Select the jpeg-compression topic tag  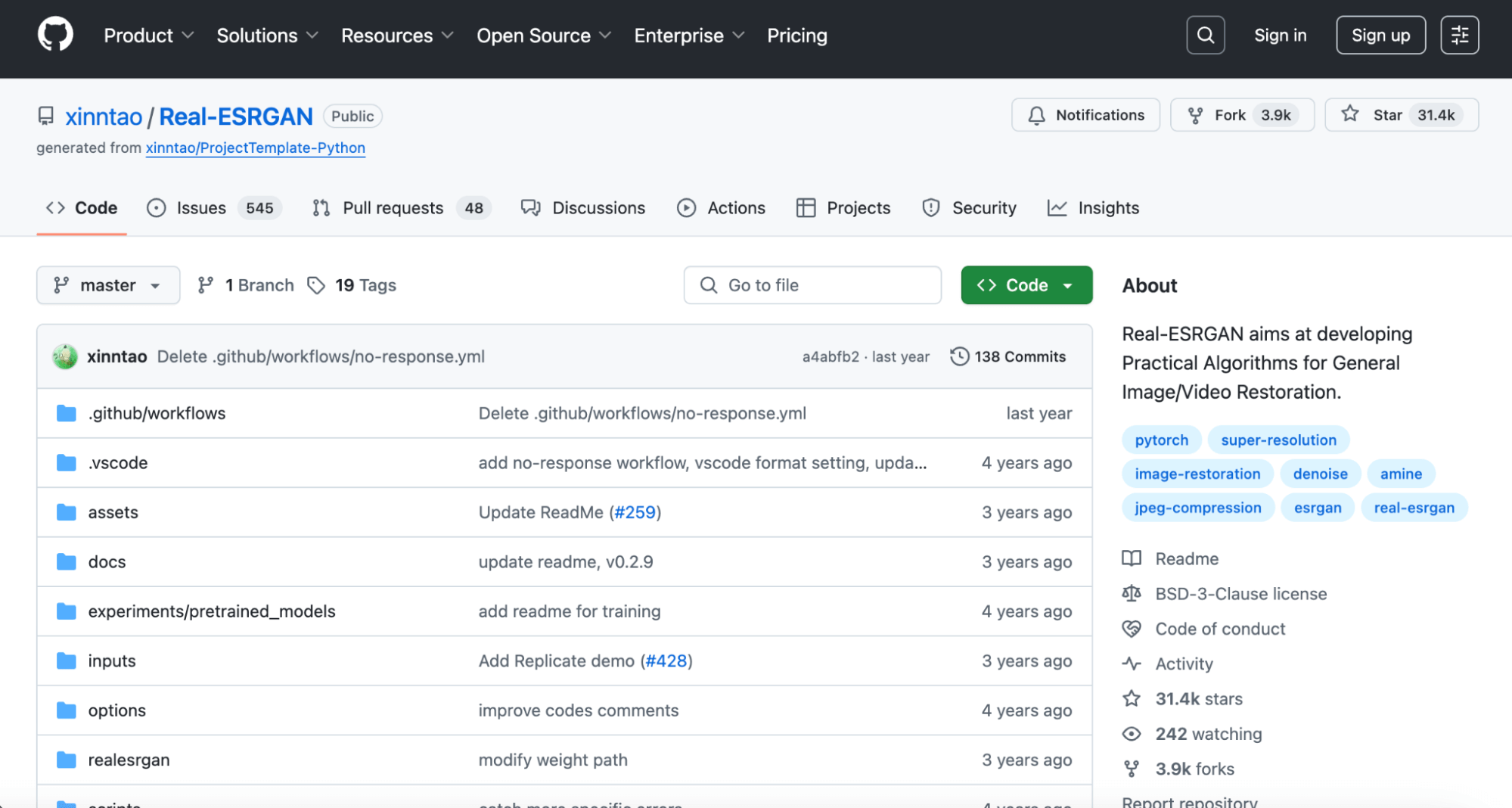pos(1198,508)
